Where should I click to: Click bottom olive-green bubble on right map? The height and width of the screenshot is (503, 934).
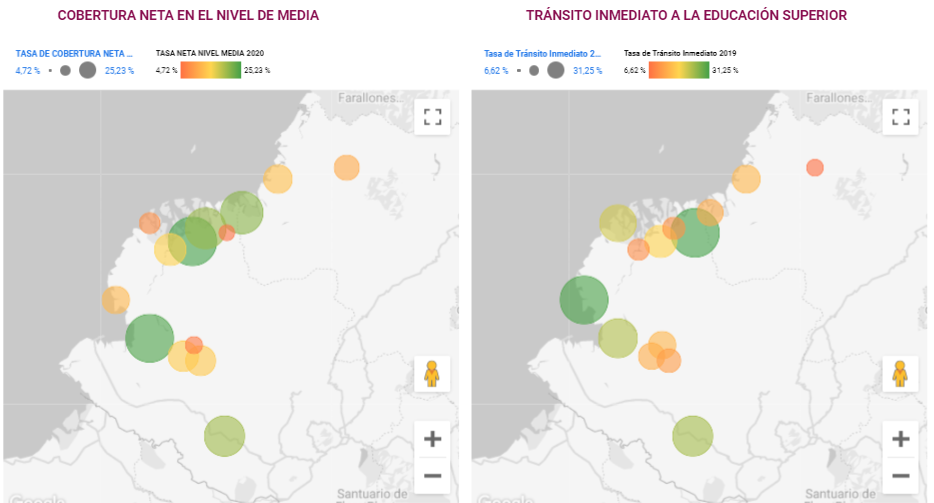692,435
